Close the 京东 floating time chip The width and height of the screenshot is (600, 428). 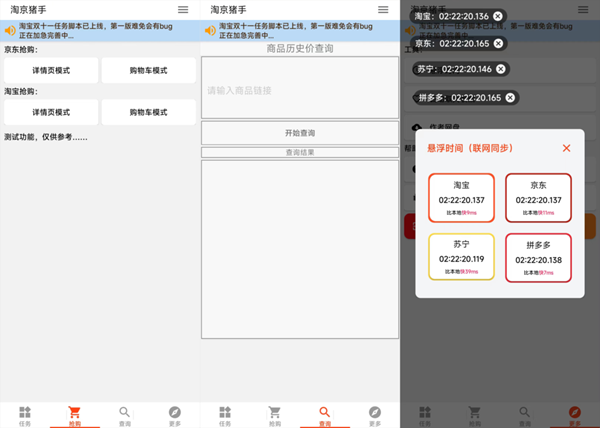[x=498, y=44]
